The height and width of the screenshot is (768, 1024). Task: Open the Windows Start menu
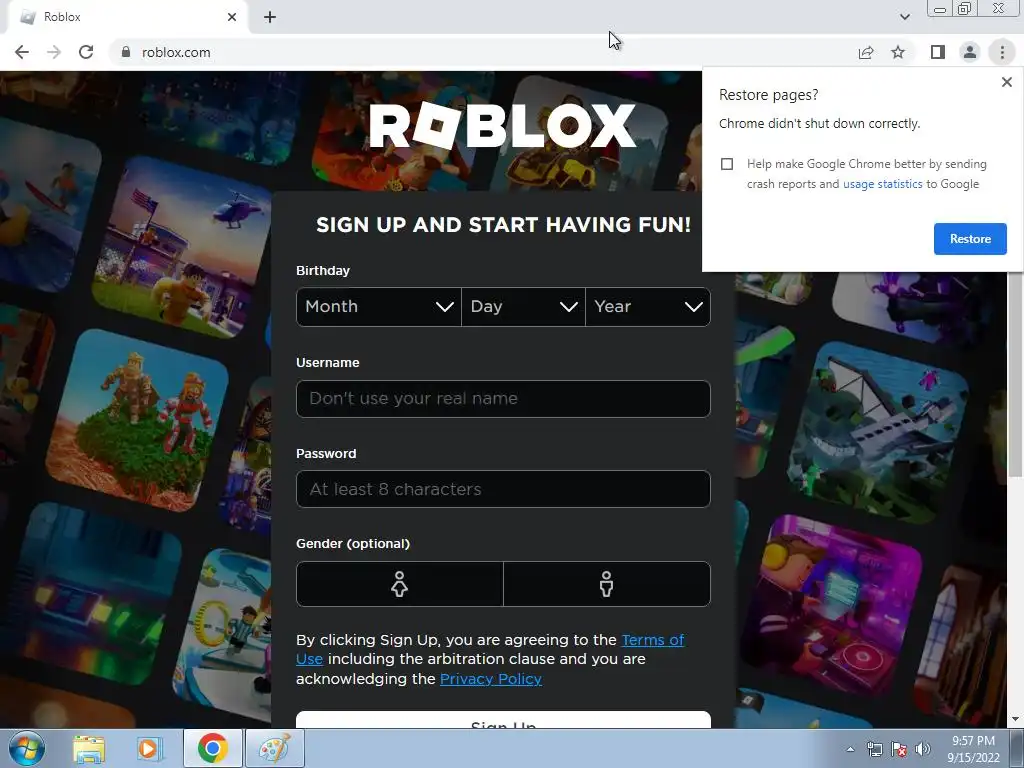[26, 748]
